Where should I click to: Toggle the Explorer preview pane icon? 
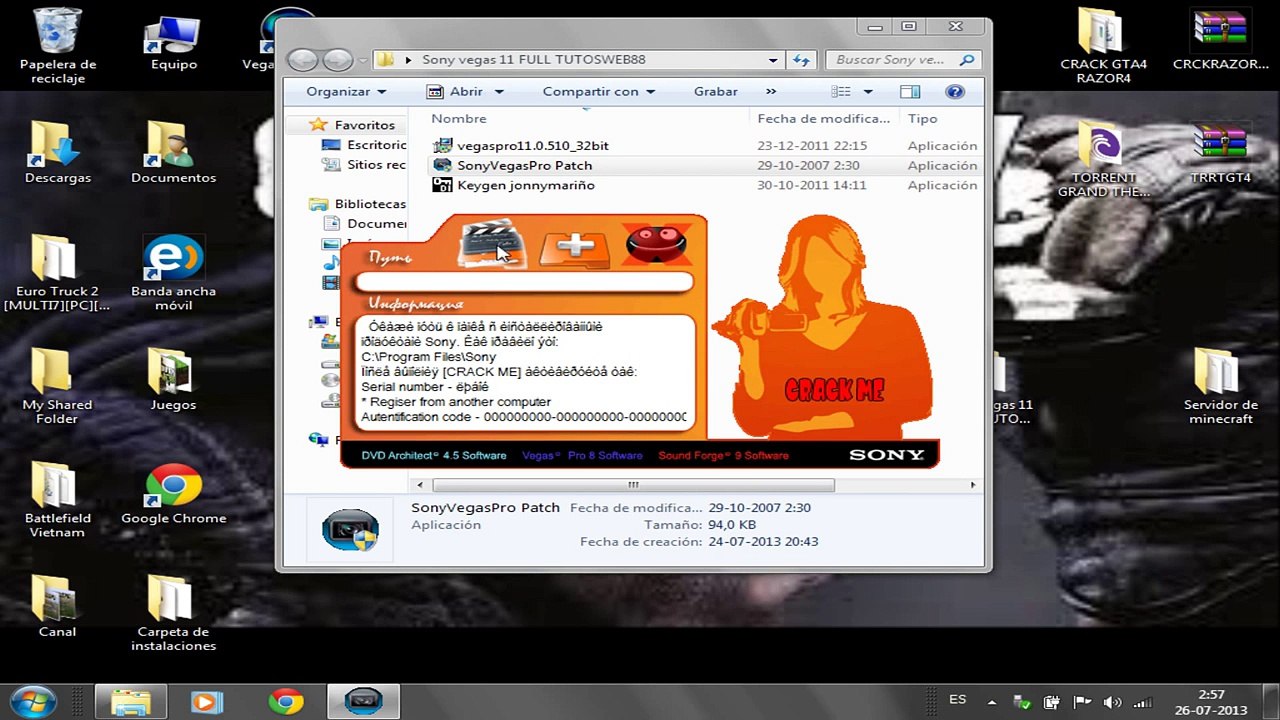tap(910, 92)
